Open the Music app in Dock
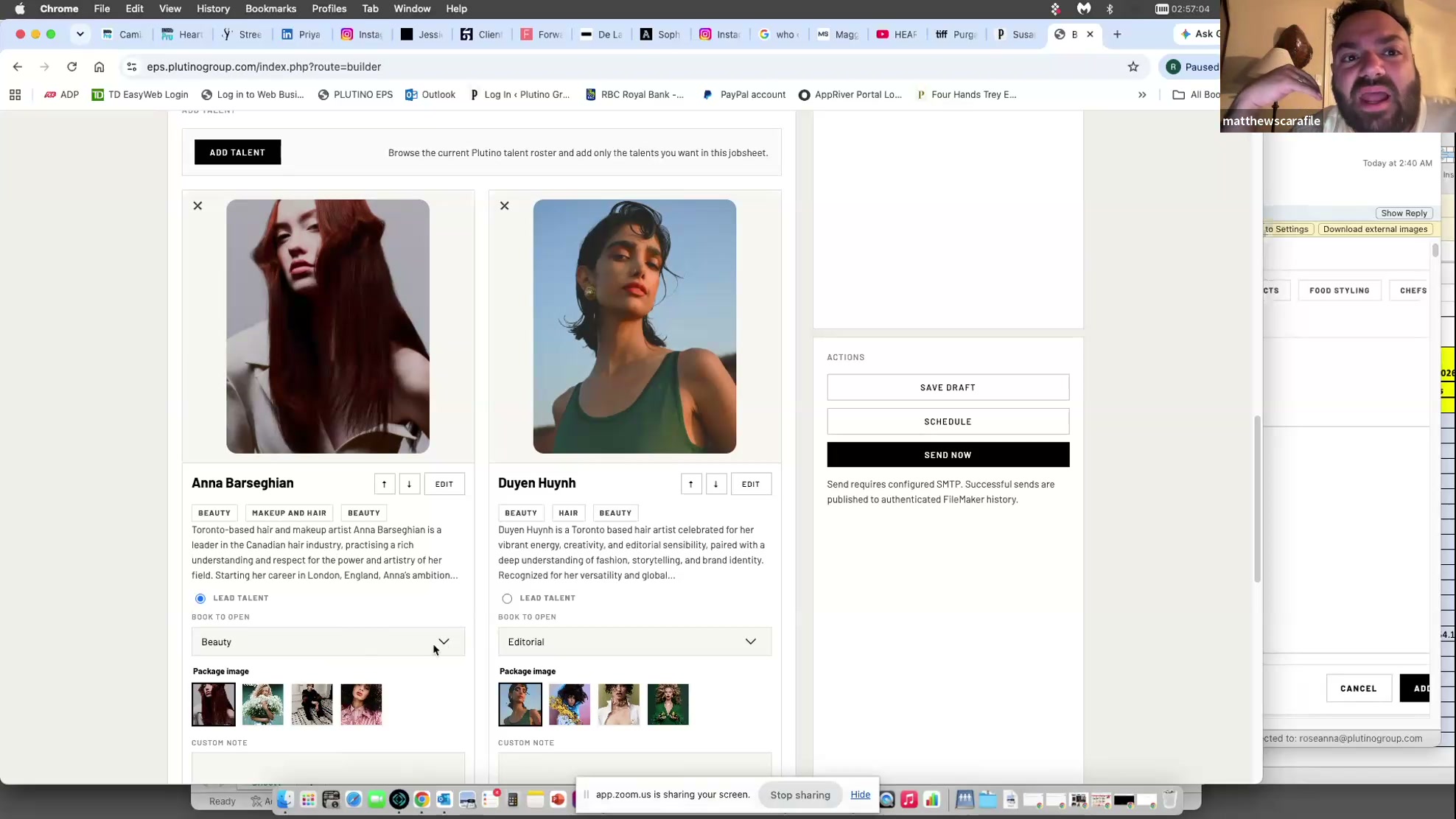1456x819 pixels. tap(909, 800)
